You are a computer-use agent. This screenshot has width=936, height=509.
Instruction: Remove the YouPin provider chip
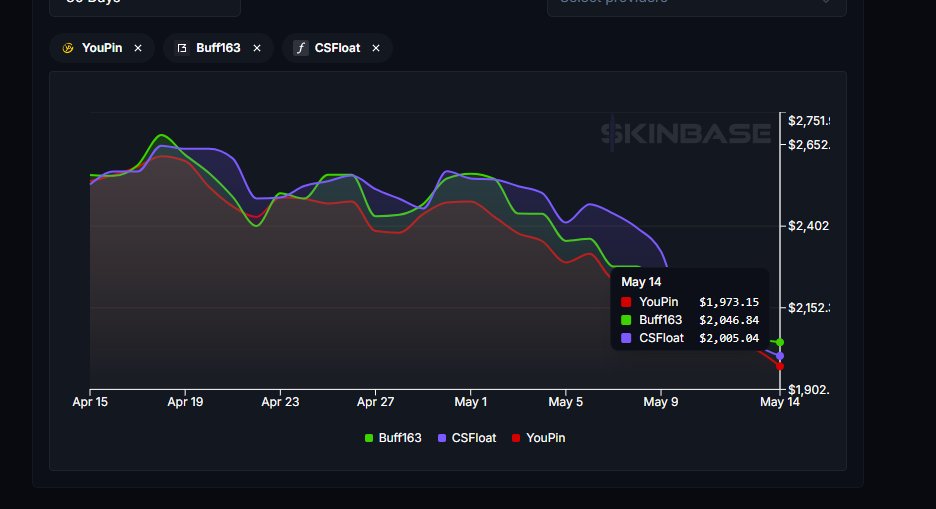(x=138, y=48)
